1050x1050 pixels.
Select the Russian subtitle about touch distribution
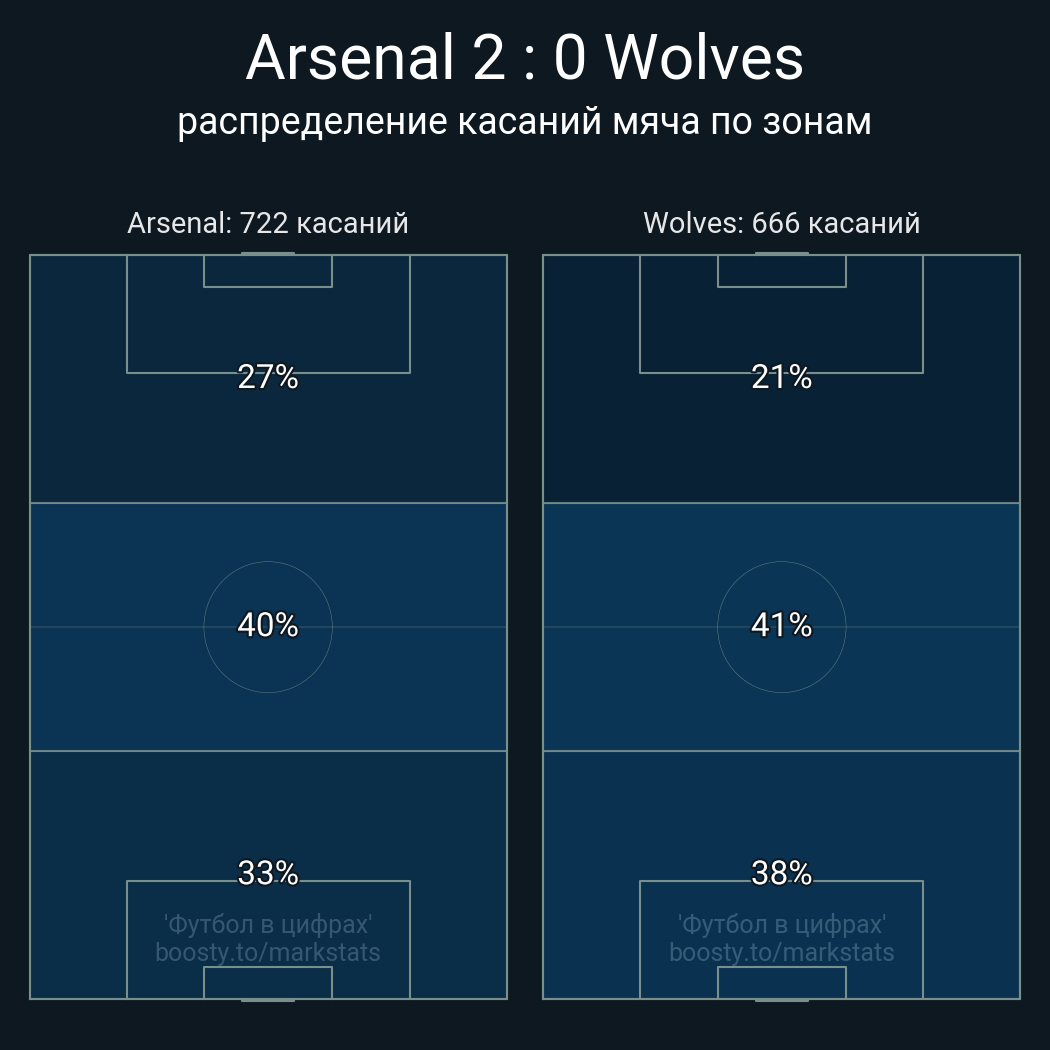click(x=524, y=121)
